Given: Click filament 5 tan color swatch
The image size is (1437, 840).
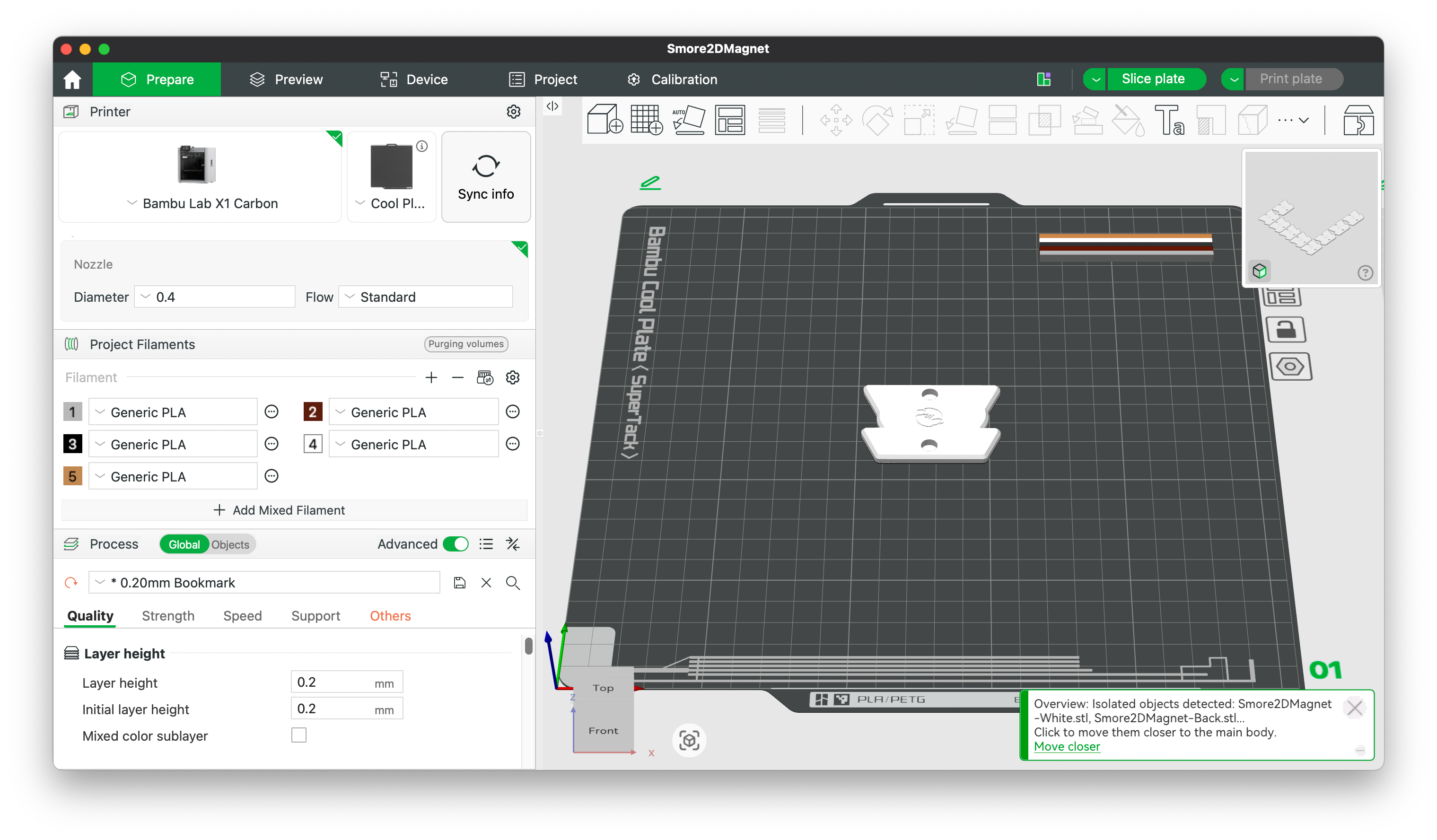Looking at the screenshot, I should coord(72,476).
